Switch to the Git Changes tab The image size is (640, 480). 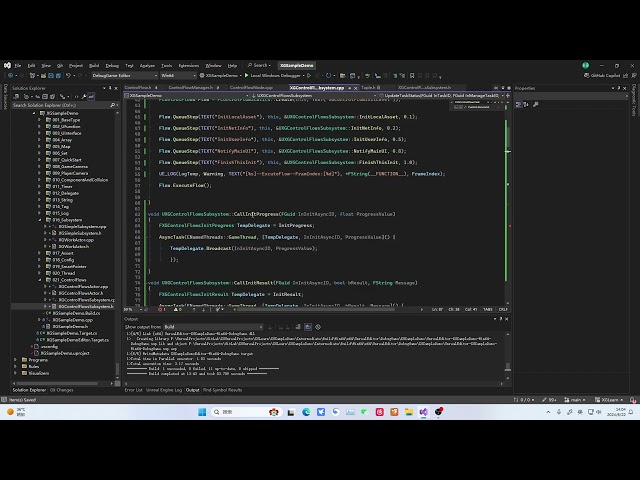pyautogui.click(x=61, y=391)
